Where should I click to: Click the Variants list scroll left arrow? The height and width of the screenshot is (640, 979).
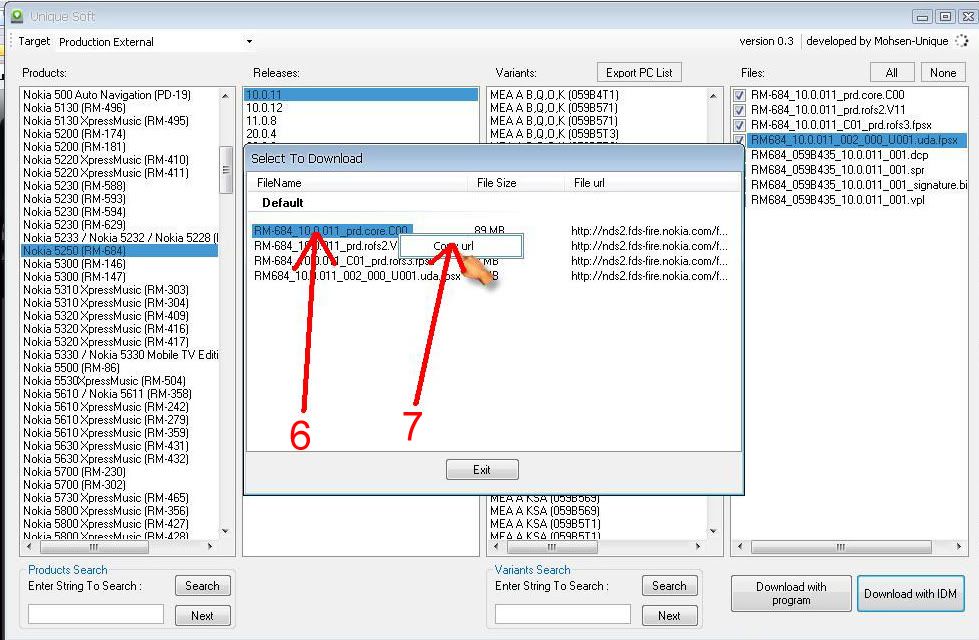(x=496, y=547)
